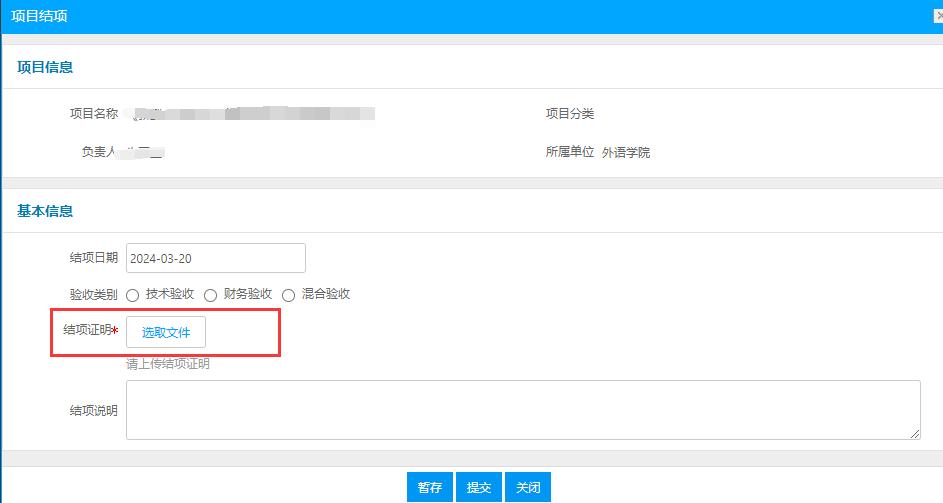This screenshot has height=503, width=943.
Task: Click the 结项证明 required field label
Action: coord(90,331)
